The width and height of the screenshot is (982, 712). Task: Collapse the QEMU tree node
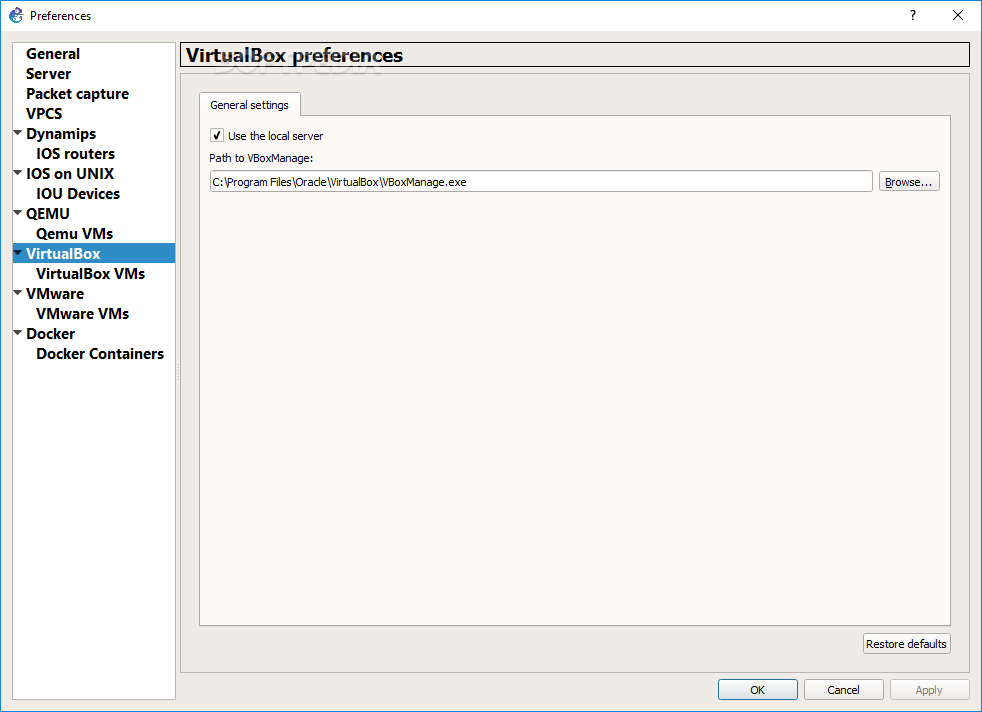(18, 213)
